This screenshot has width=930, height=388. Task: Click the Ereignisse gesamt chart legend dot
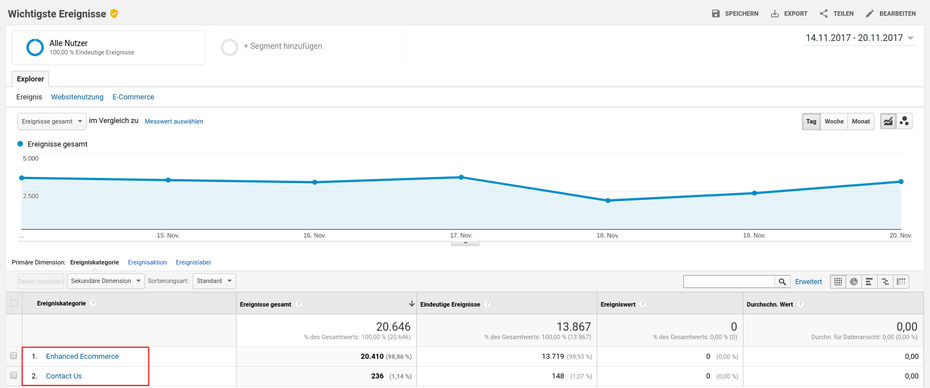click(21, 144)
